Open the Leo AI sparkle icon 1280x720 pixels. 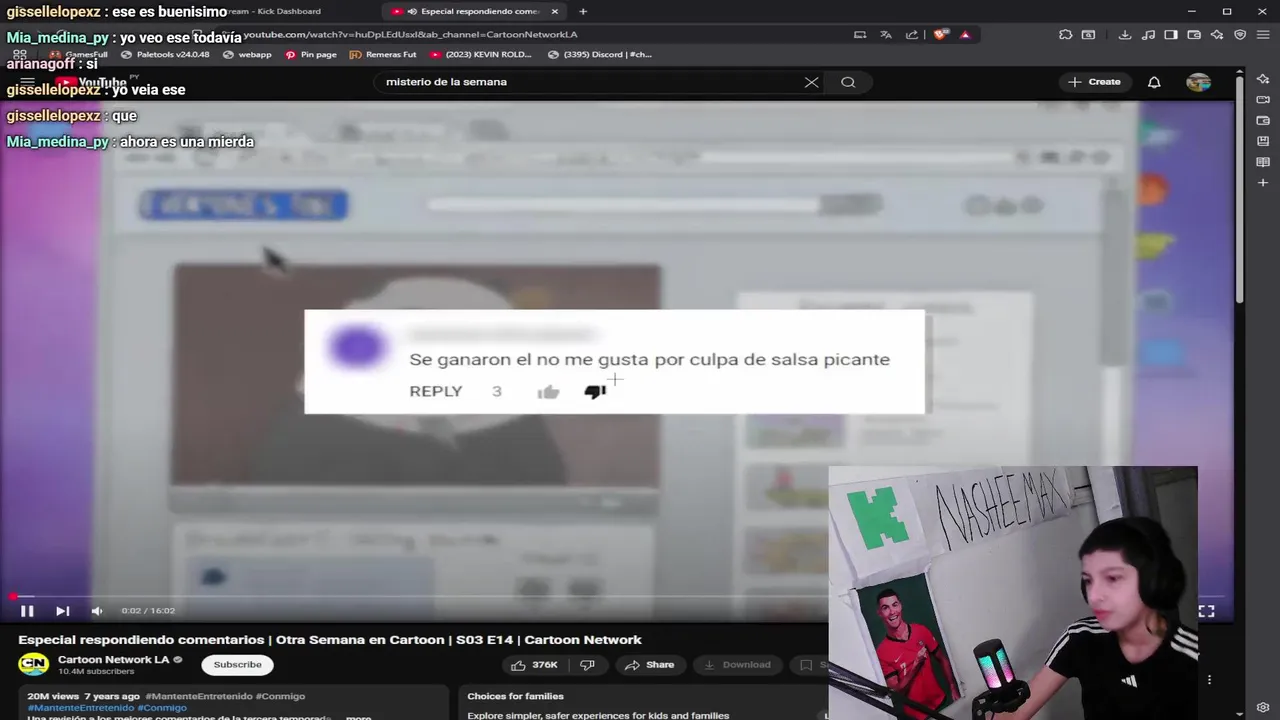click(x=1217, y=34)
